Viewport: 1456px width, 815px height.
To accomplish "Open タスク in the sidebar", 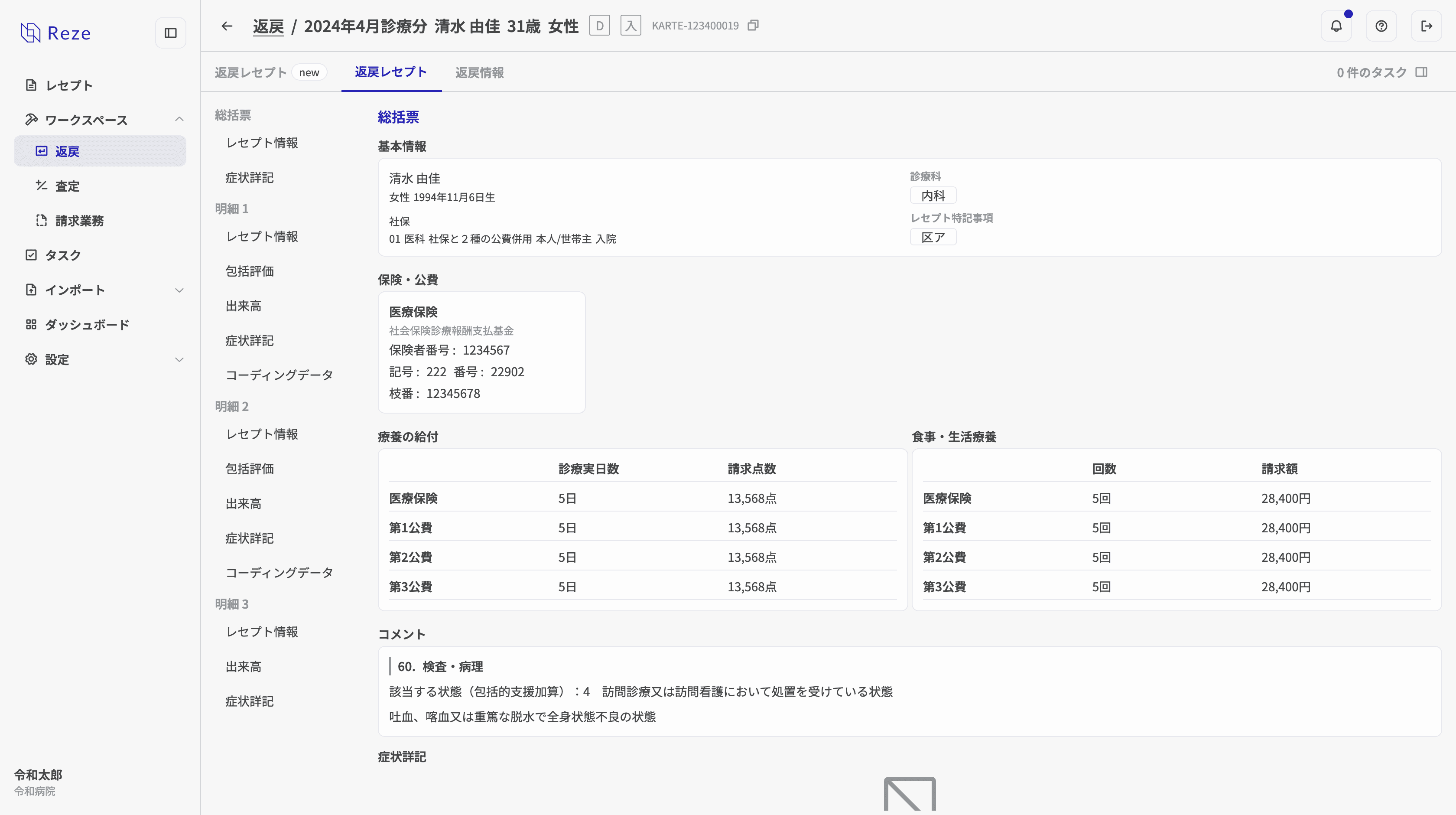I will tap(100, 255).
